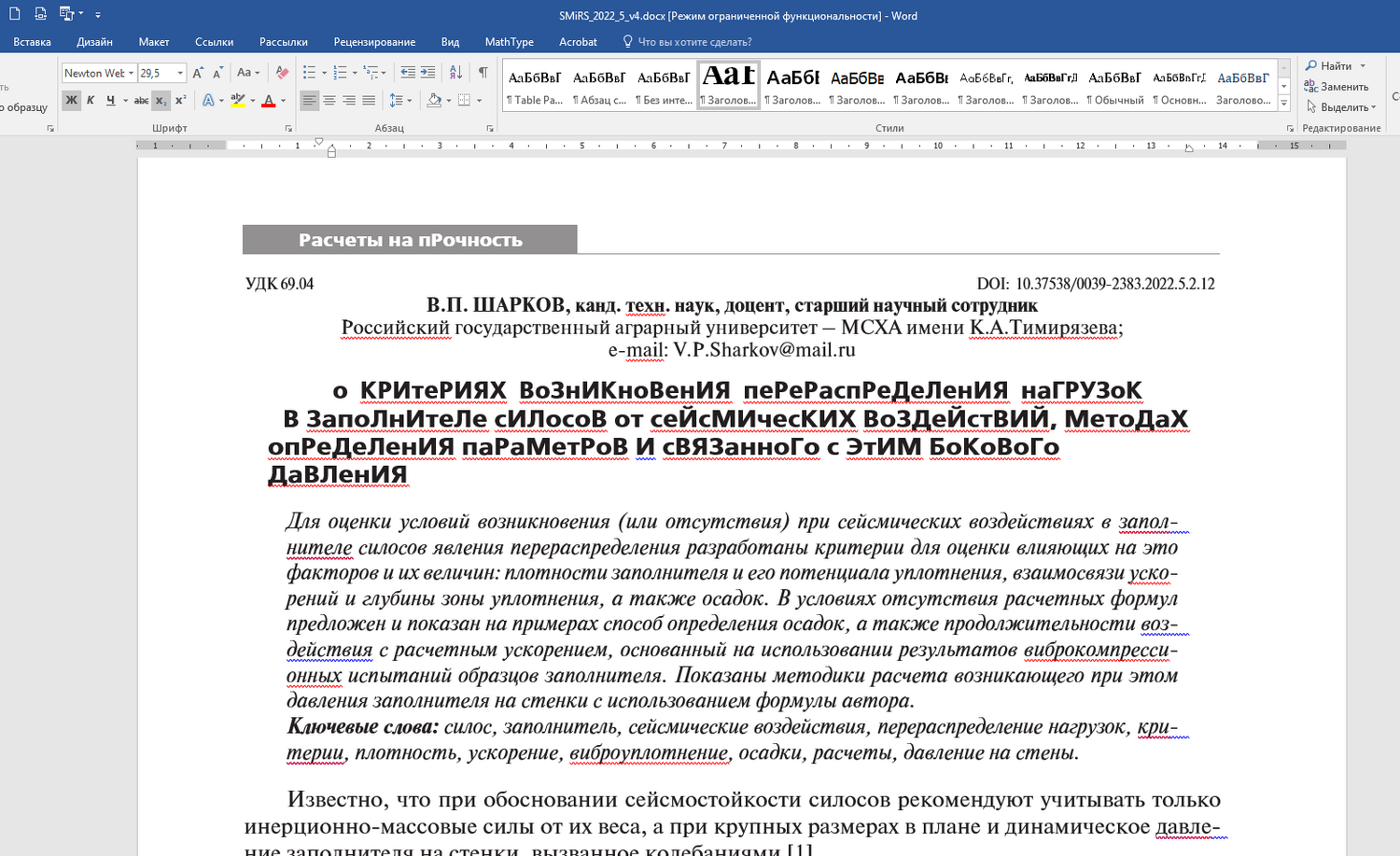Open the font size 29,5 dropdown
The height and width of the screenshot is (856, 1400).
tap(180, 73)
